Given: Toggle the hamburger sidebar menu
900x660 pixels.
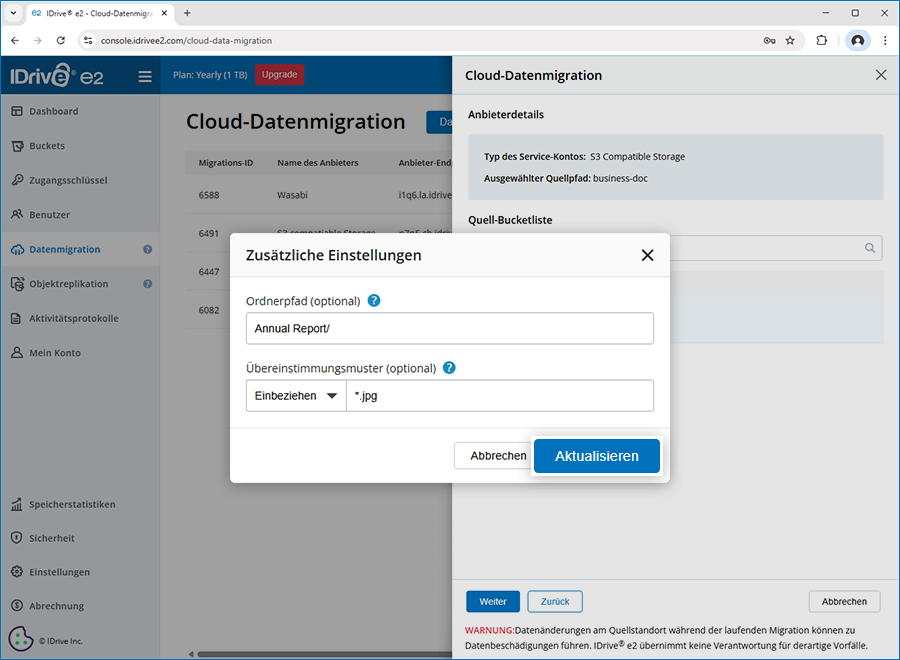Looking at the screenshot, I should click(x=145, y=76).
